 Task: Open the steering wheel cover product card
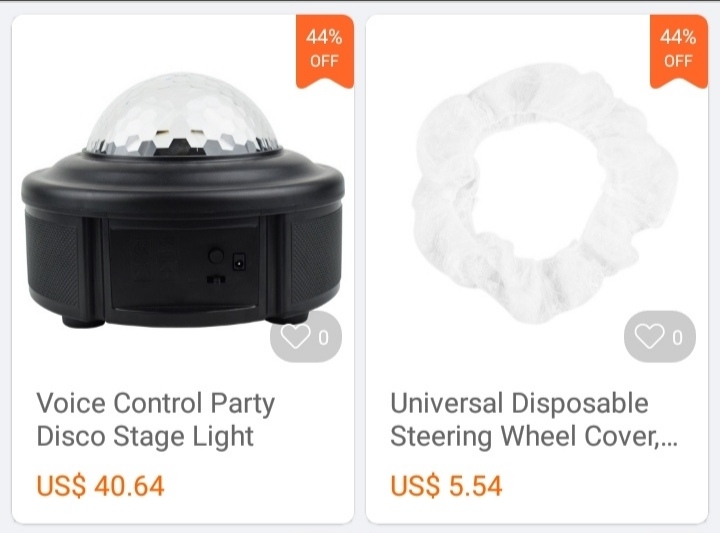(537, 269)
